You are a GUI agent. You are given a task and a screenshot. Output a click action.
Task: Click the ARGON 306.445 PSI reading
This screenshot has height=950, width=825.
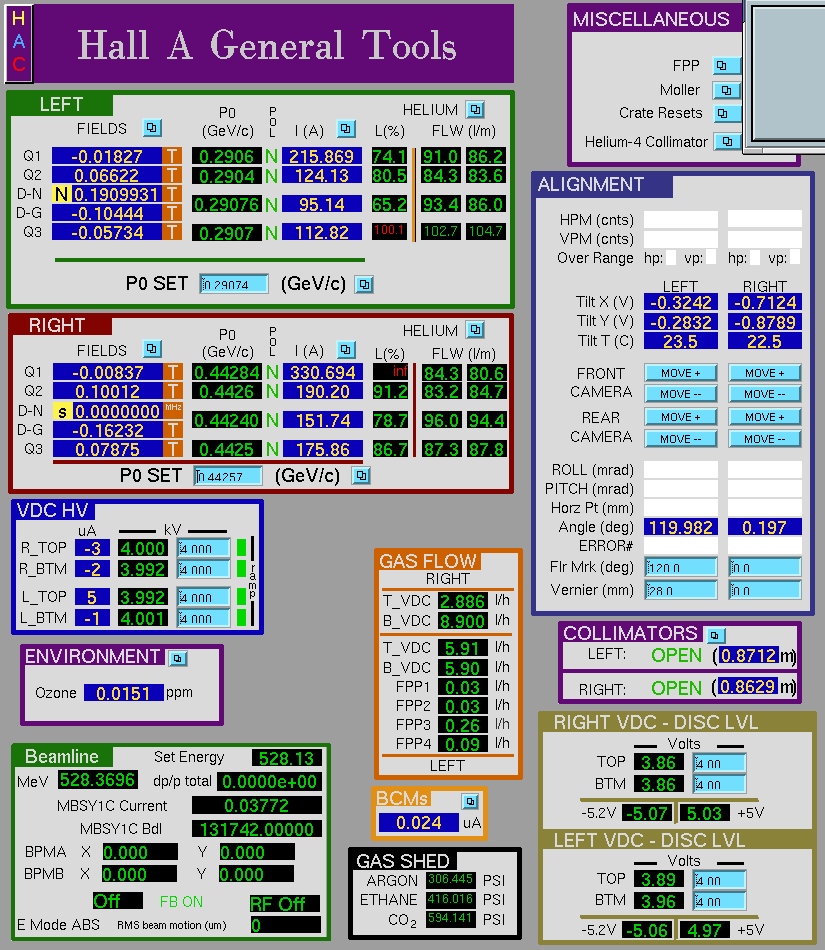[x=450, y=879]
